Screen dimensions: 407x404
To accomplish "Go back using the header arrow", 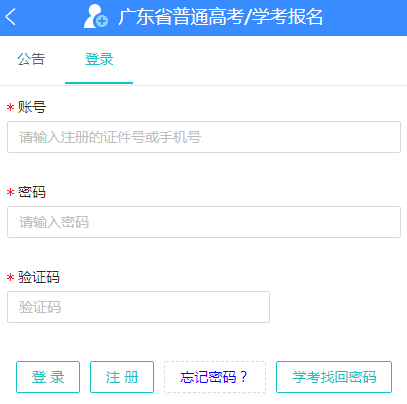I will coord(11,17).
